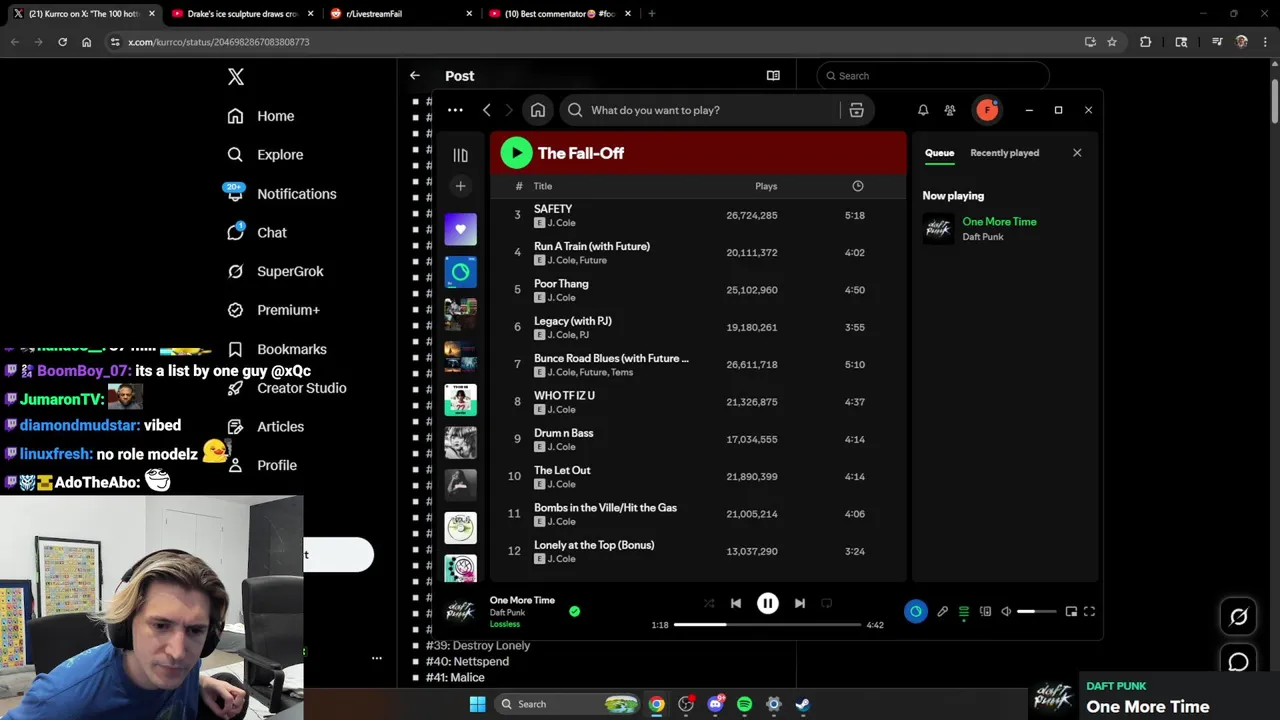Toggle lyrics microphone icon
The height and width of the screenshot is (720, 1280).
[x=942, y=611]
